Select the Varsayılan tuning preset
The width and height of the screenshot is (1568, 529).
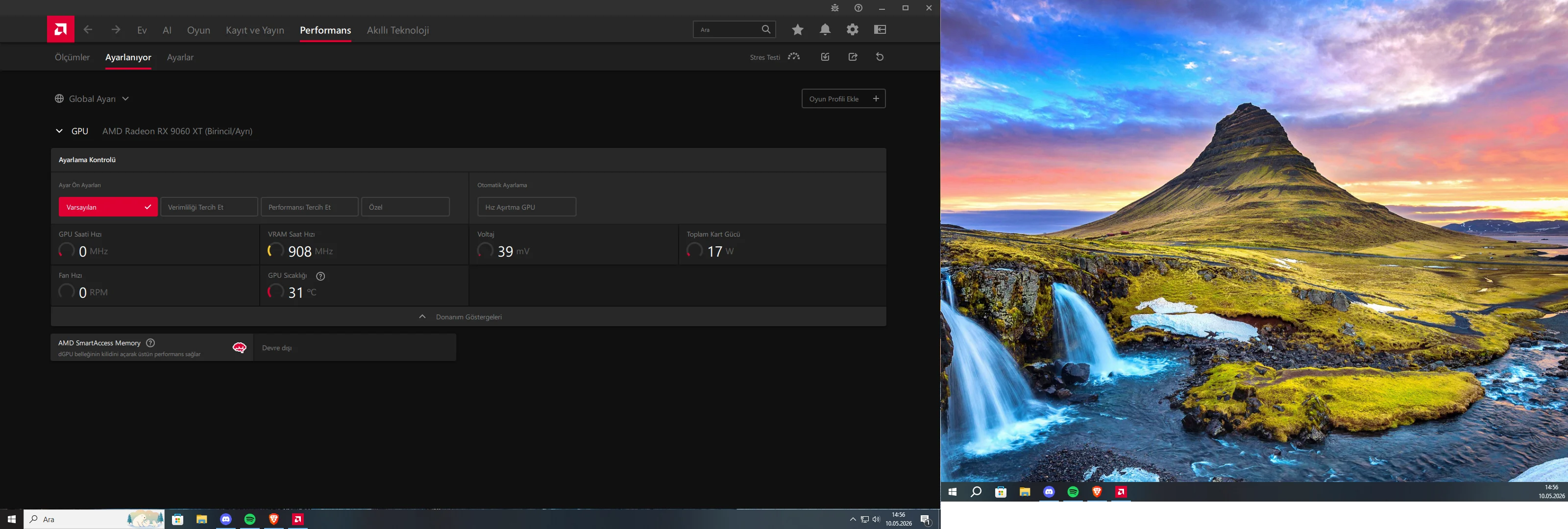pos(108,207)
